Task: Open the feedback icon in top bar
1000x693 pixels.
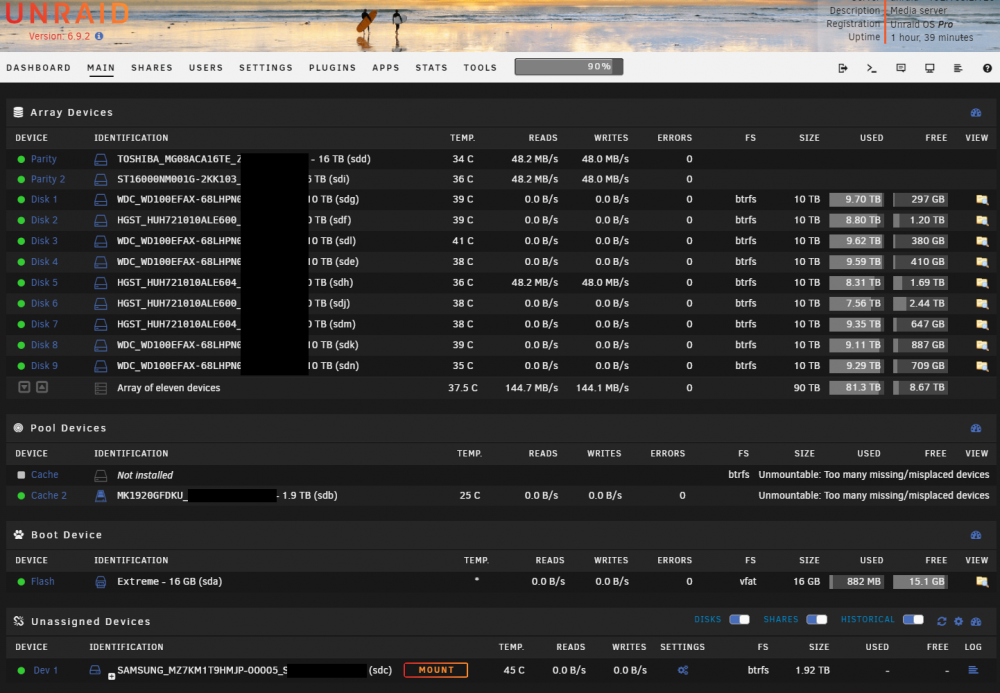Action: (x=901, y=68)
